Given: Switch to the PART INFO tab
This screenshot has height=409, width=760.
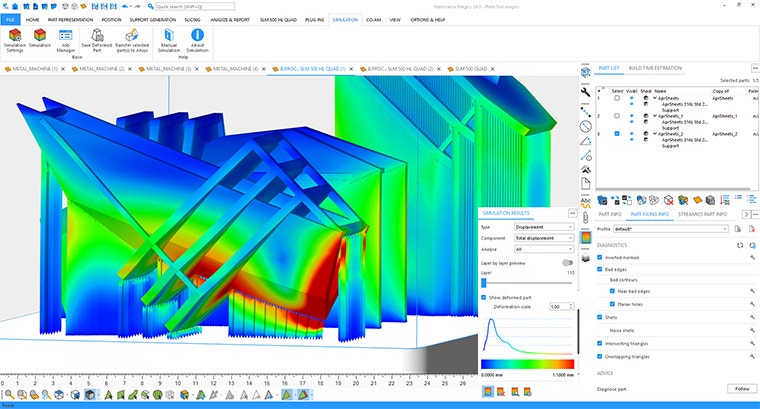Looking at the screenshot, I should tap(610, 214).
